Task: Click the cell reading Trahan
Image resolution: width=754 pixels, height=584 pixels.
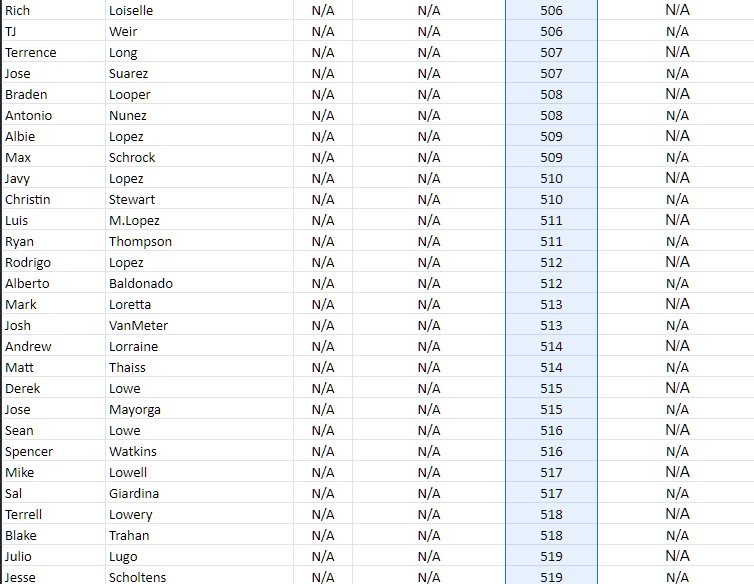Action: (x=199, y=535)
